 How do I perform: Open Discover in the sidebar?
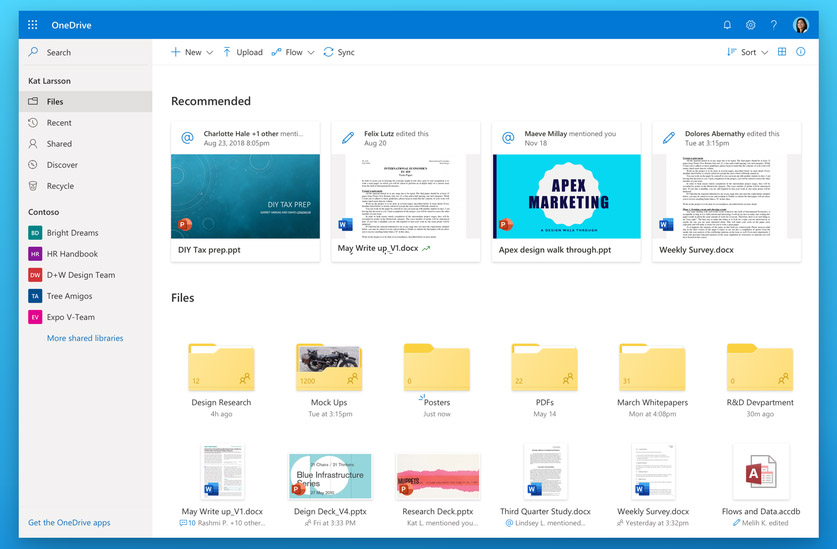(85, 165)
